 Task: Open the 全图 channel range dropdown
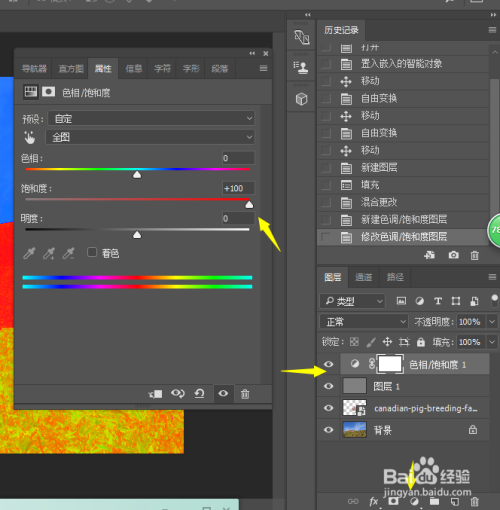click(150, 137)
